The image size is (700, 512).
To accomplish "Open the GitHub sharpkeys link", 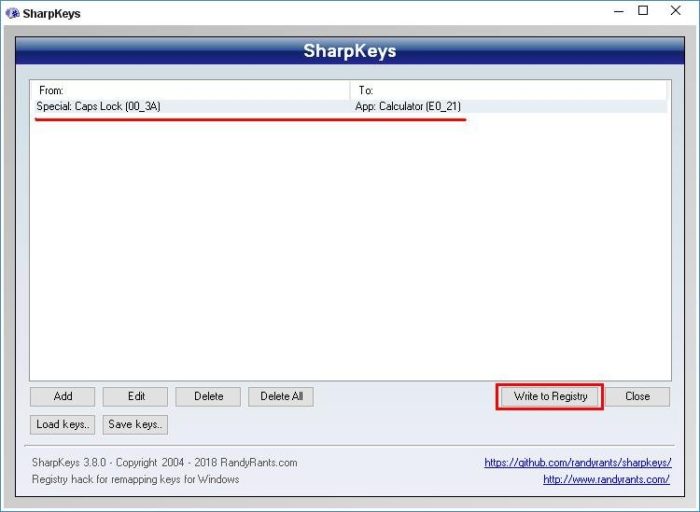I will 578,462.
